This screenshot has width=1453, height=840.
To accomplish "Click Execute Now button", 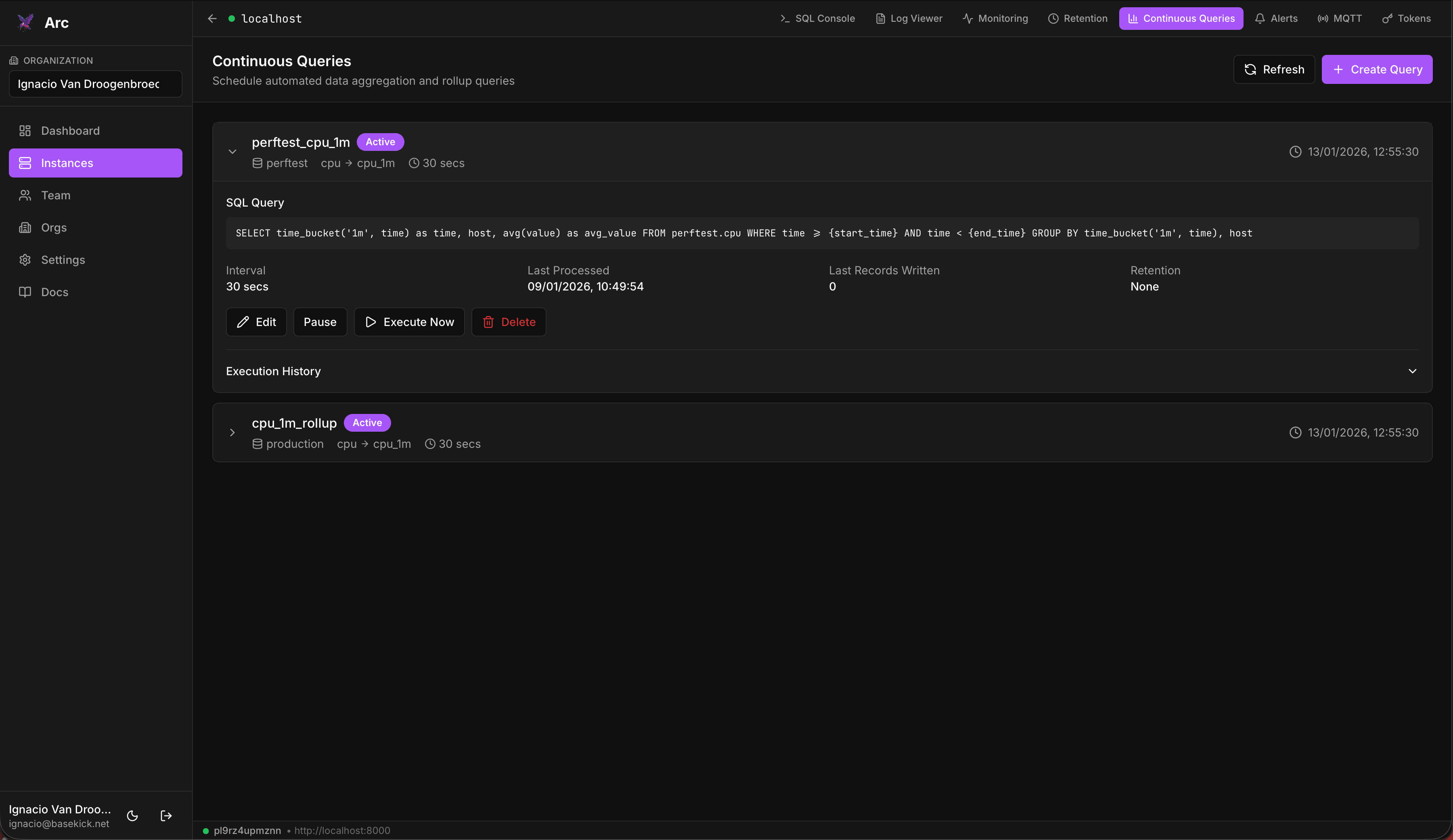I will pyautogui.click(x=409, y=322).
